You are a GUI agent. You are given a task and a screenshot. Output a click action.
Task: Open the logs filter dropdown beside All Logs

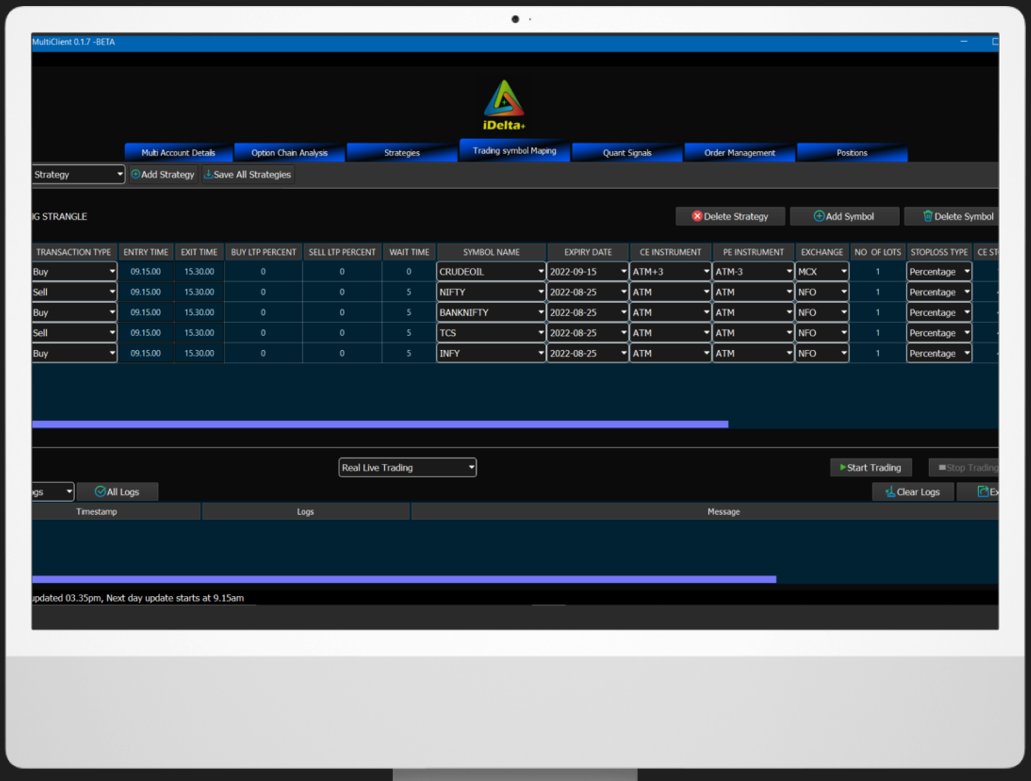[x=53, y=492]
